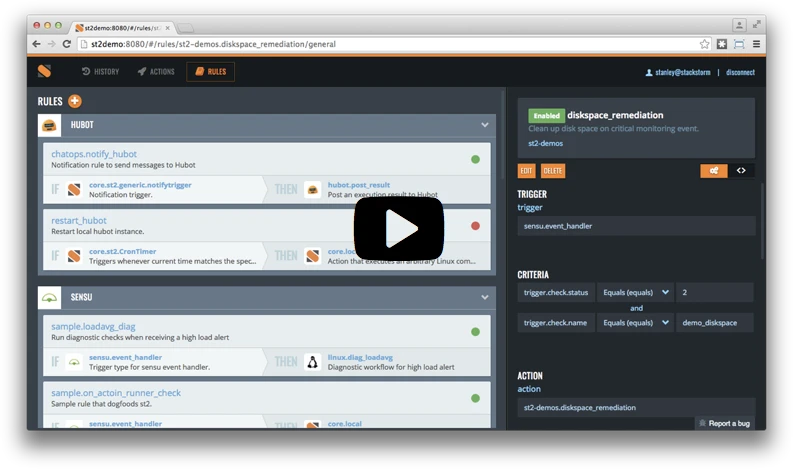Image resolution: width=793 pixels, height=469 pixels.
Task: Click the disconnect link
Action: (740, 72)
